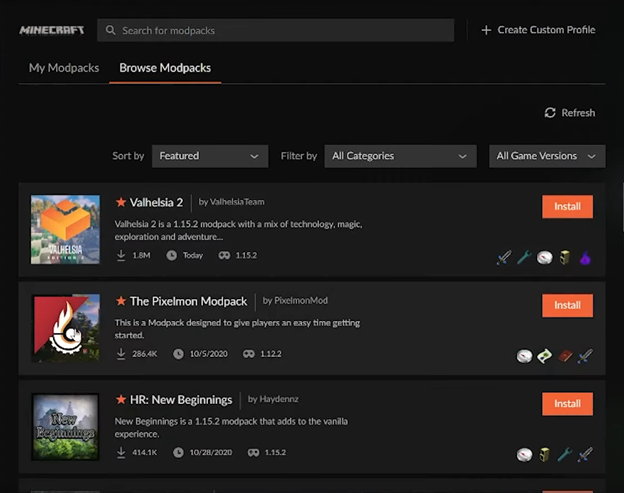Click Valhelsia 2 clock icon
Screen dimensions: 624x493
(172, 255)
